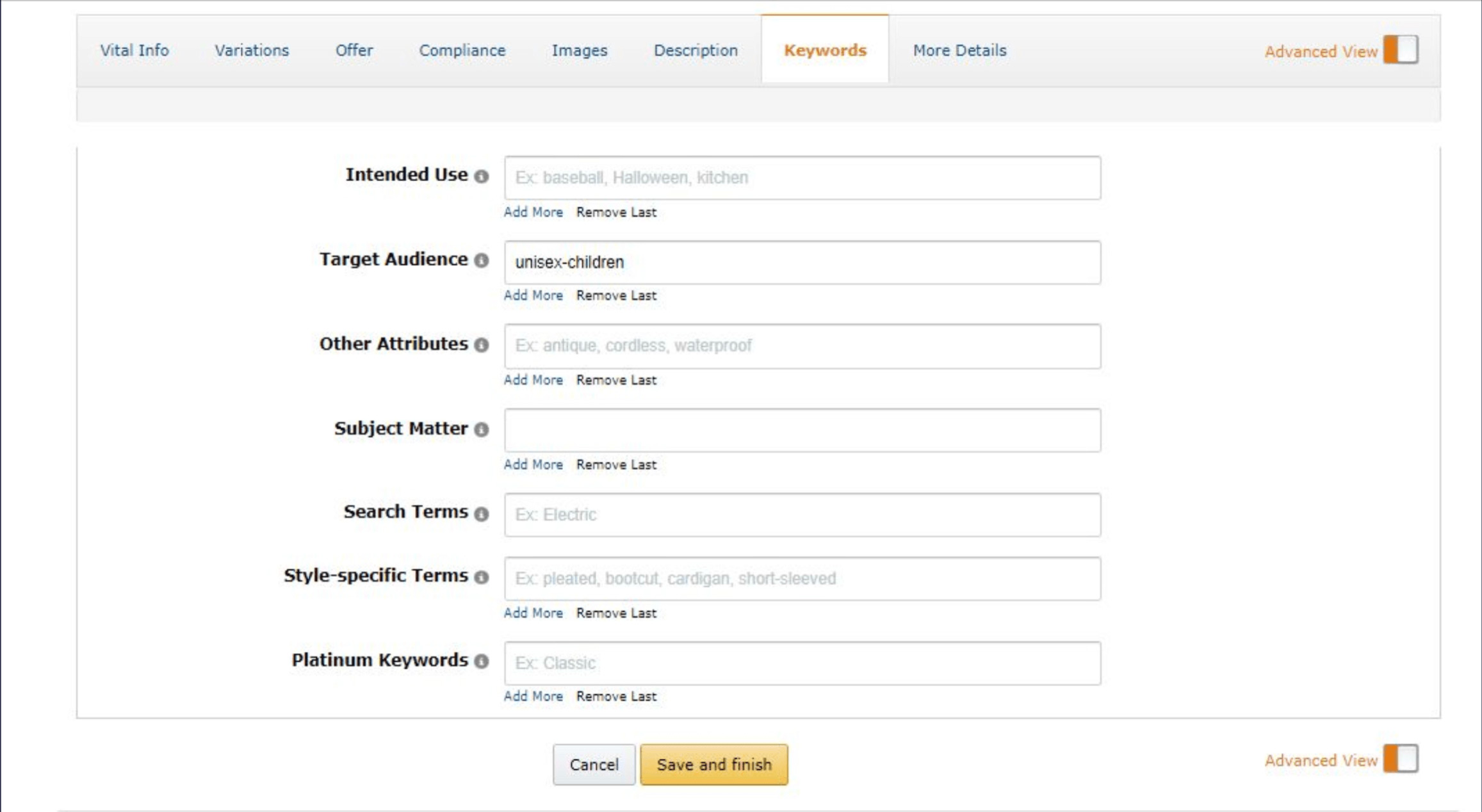
Task: Click Remove Last under Style-specific Terms
Action: click(x=616, y=613)
